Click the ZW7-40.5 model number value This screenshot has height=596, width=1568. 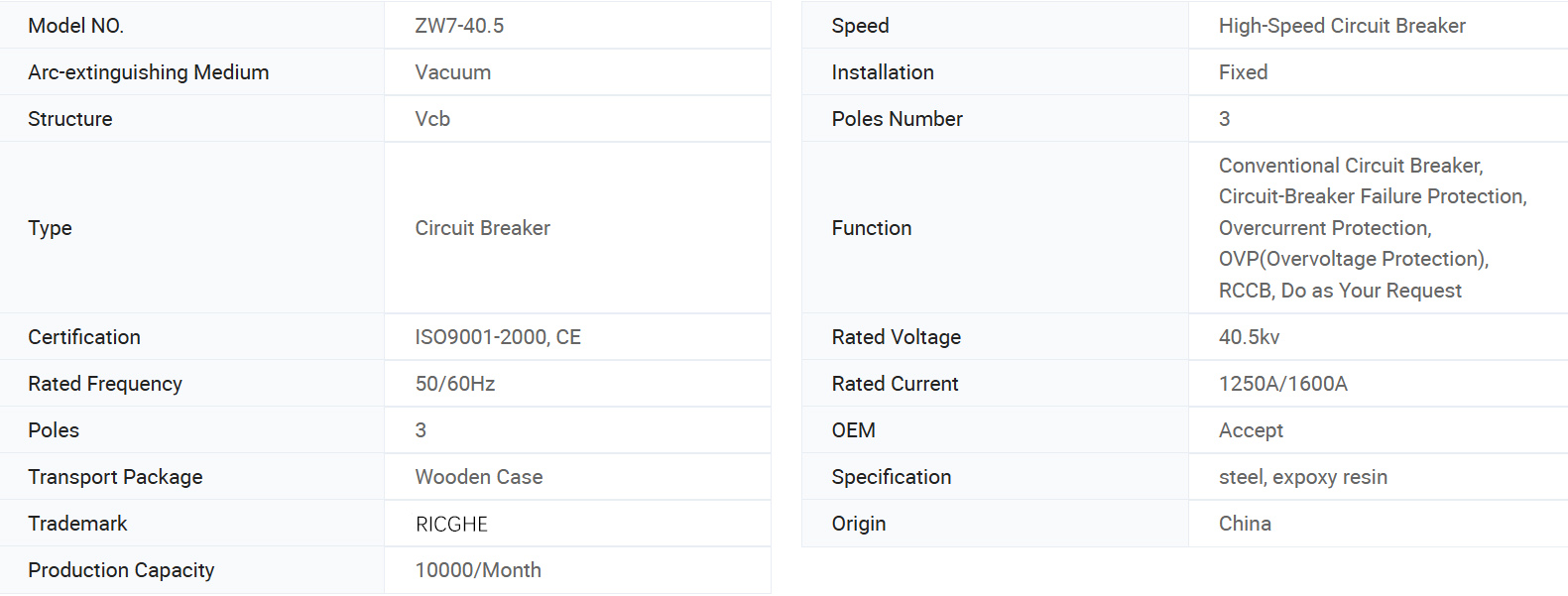[459, 26]
